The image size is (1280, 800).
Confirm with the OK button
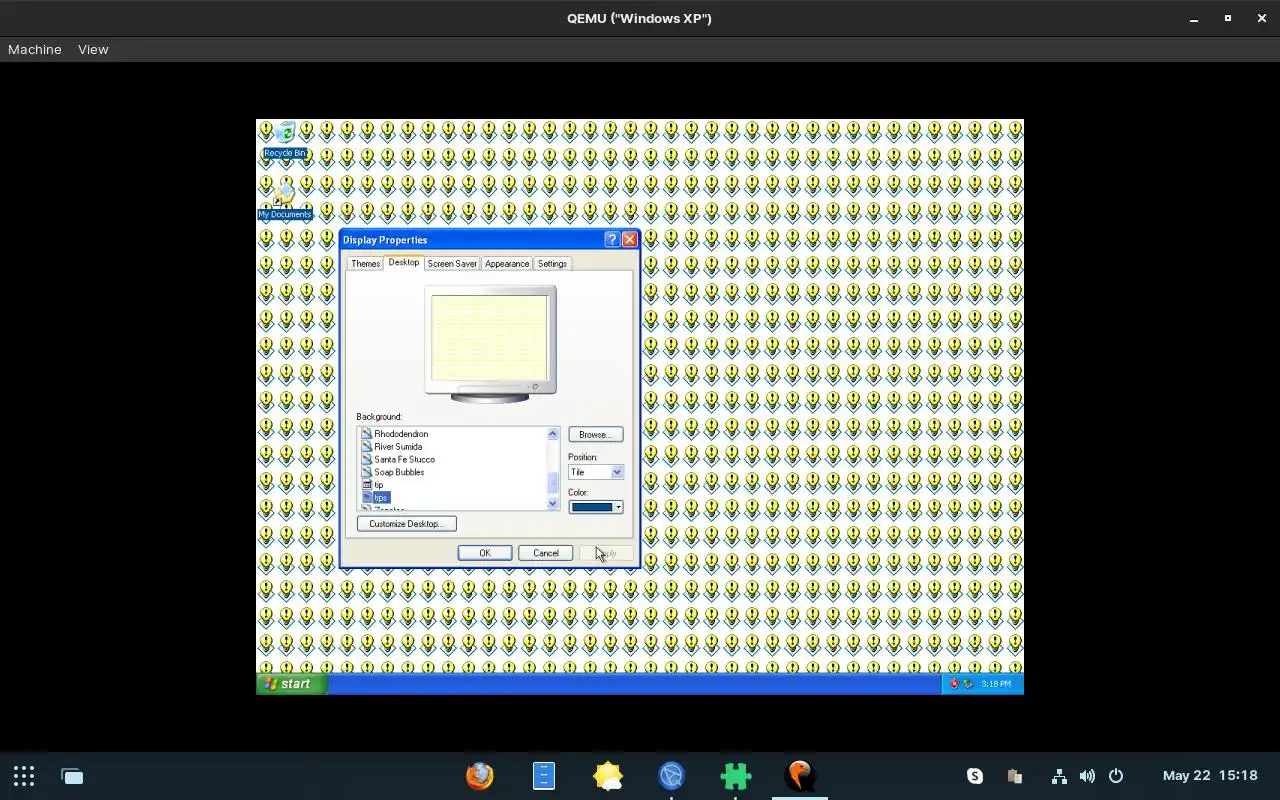pos(485,553)
